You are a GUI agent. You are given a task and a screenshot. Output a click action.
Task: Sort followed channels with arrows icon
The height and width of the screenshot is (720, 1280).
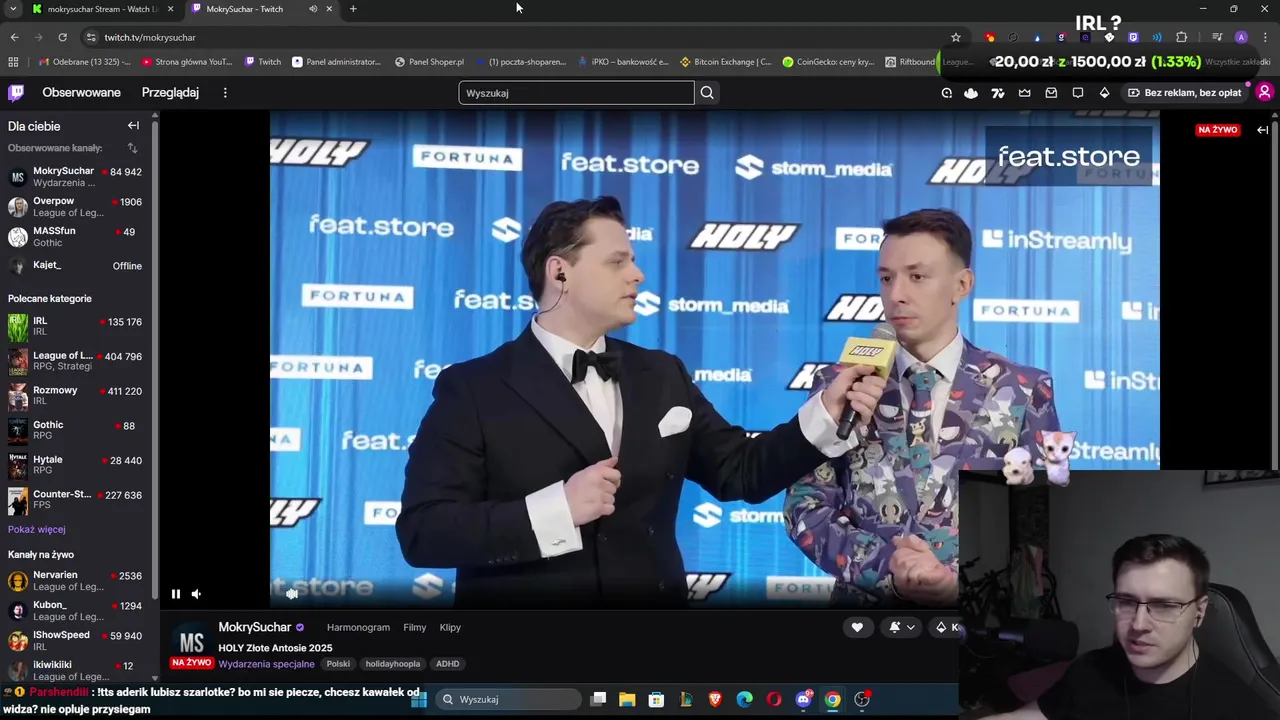[x=132, y=148]
